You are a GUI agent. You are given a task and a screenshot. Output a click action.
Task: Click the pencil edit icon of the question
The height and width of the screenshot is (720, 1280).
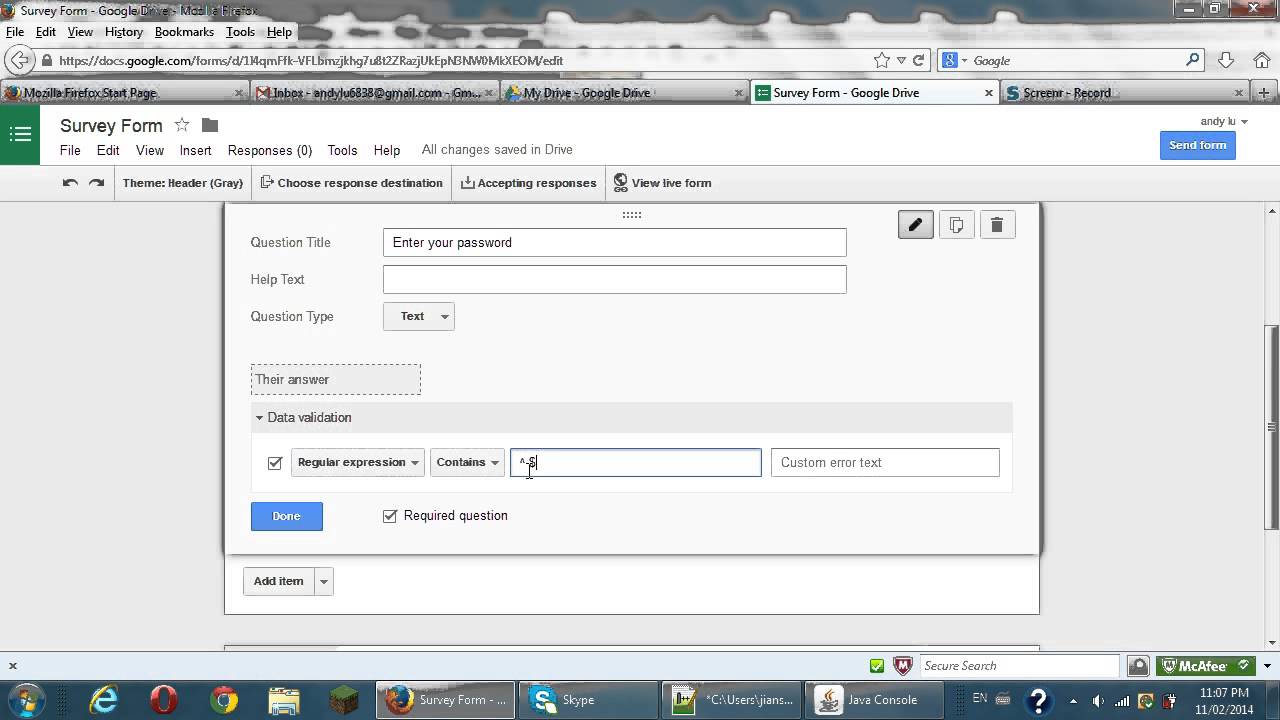(x=916, y=225)
